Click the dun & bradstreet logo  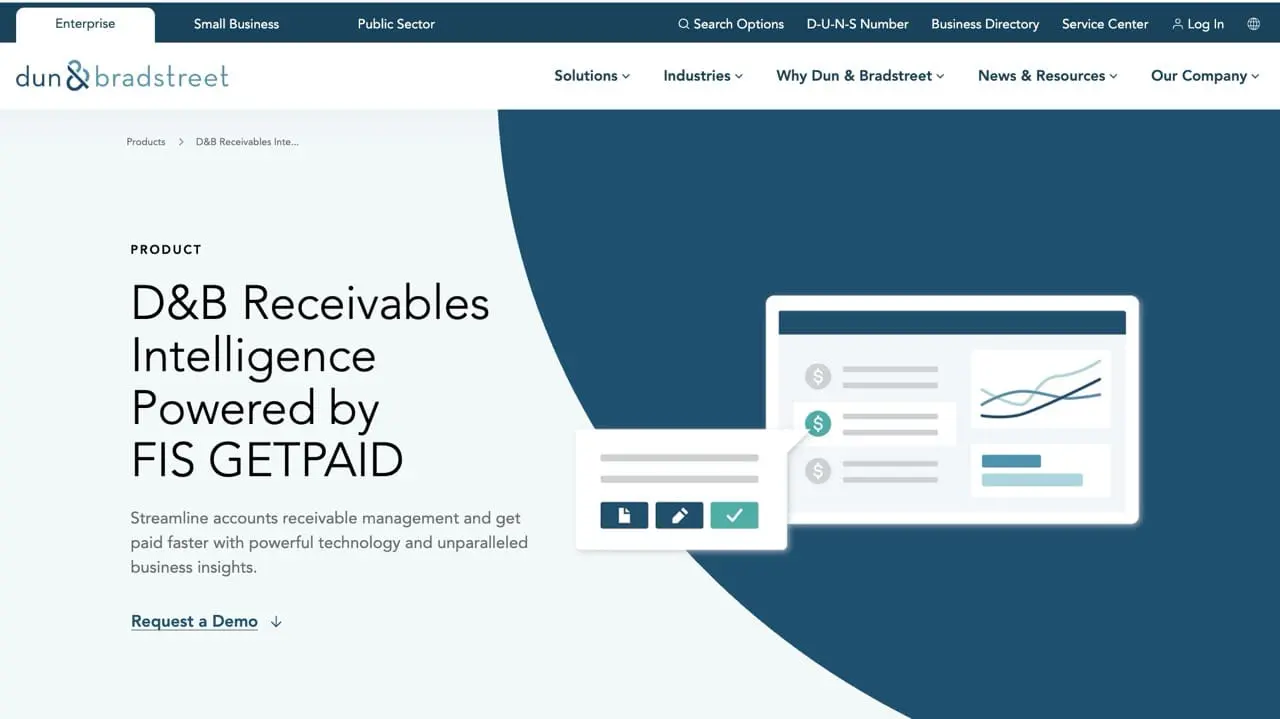click(x=120, y=74)
